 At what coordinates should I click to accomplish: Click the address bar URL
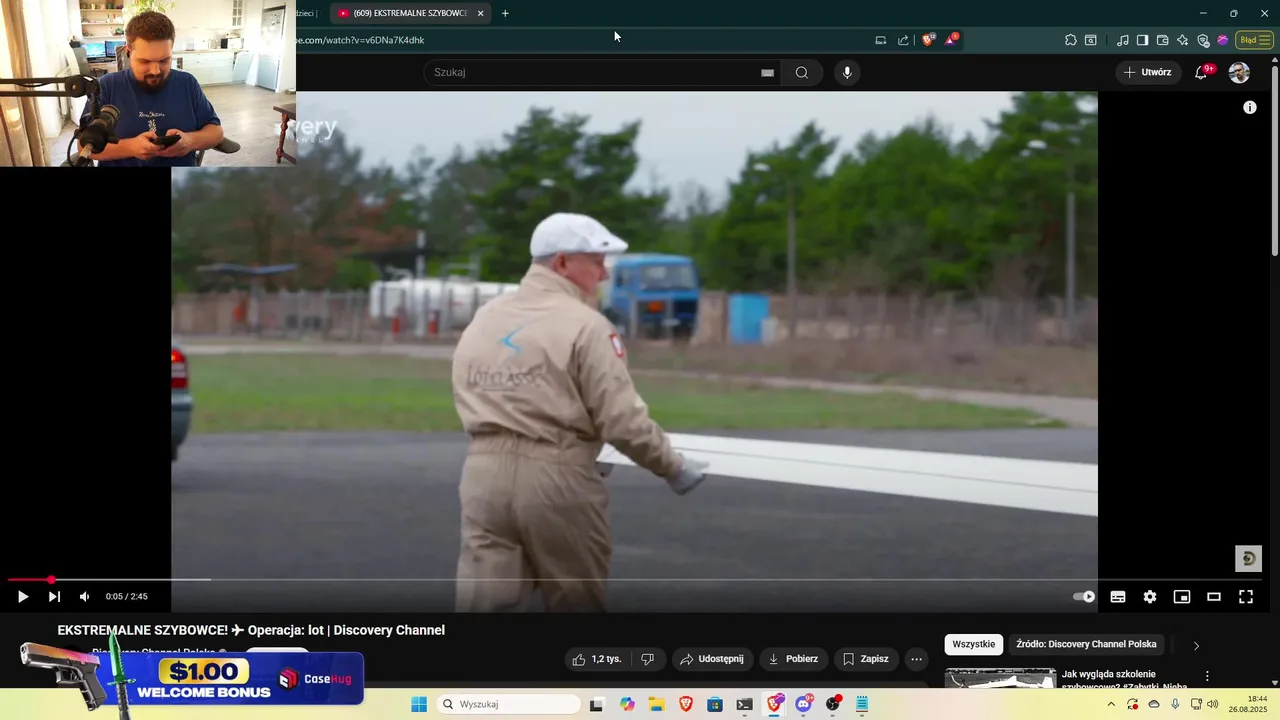click(x=362, y=40)
